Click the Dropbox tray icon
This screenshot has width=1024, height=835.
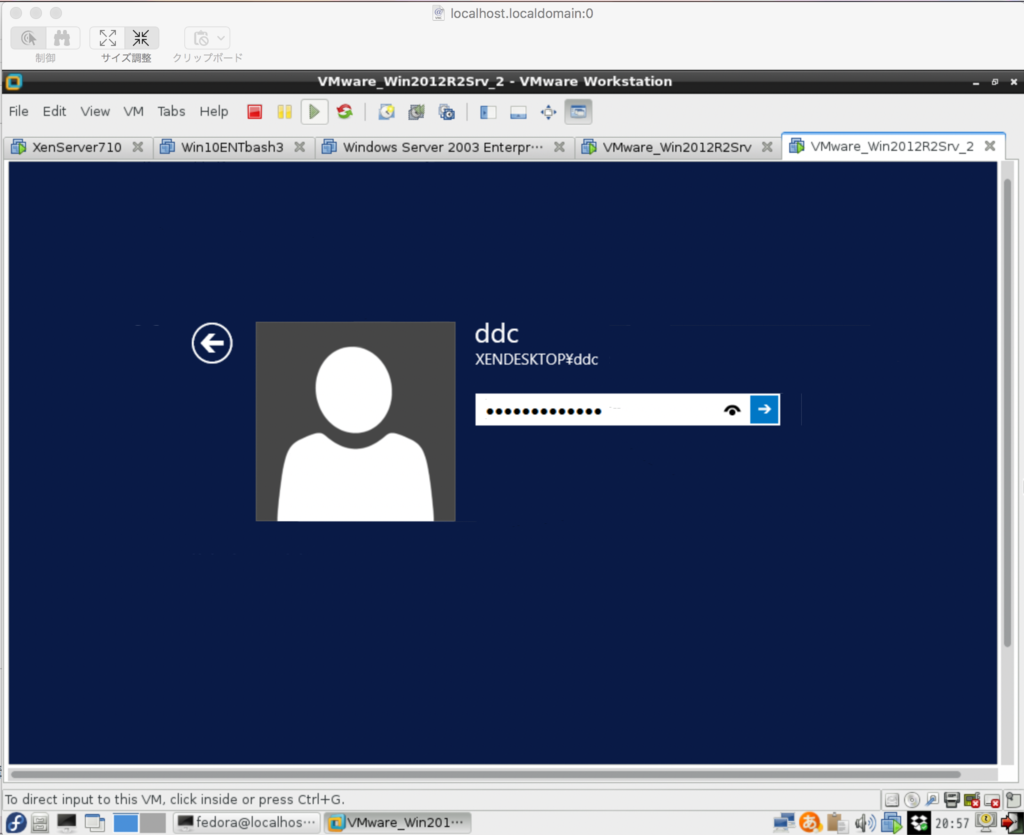919,823
